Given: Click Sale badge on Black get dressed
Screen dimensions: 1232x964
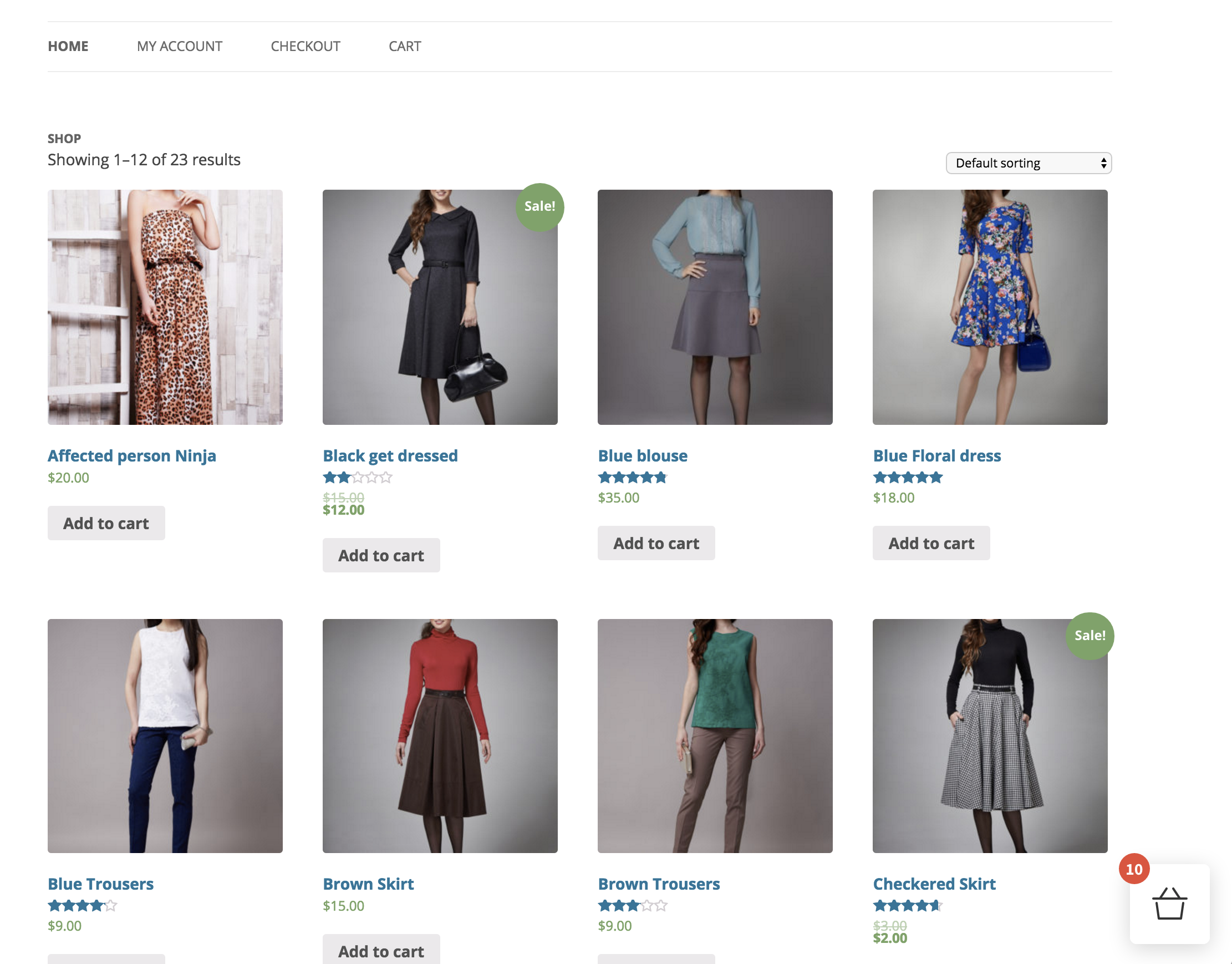Looking at the screenshot, I should coord(539,206).
